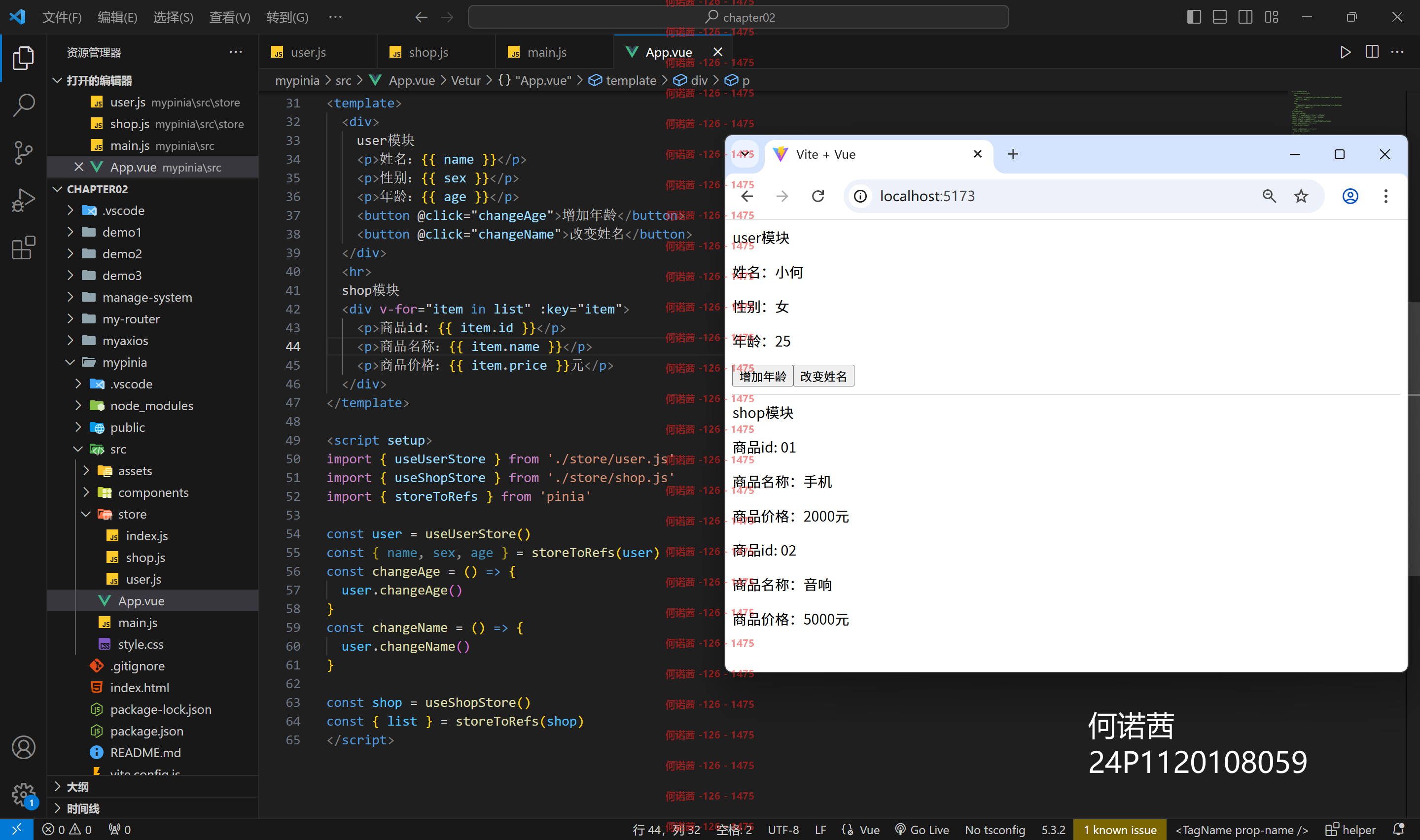
Task: Open a new browser tab
Action: tap(1013, 154)
